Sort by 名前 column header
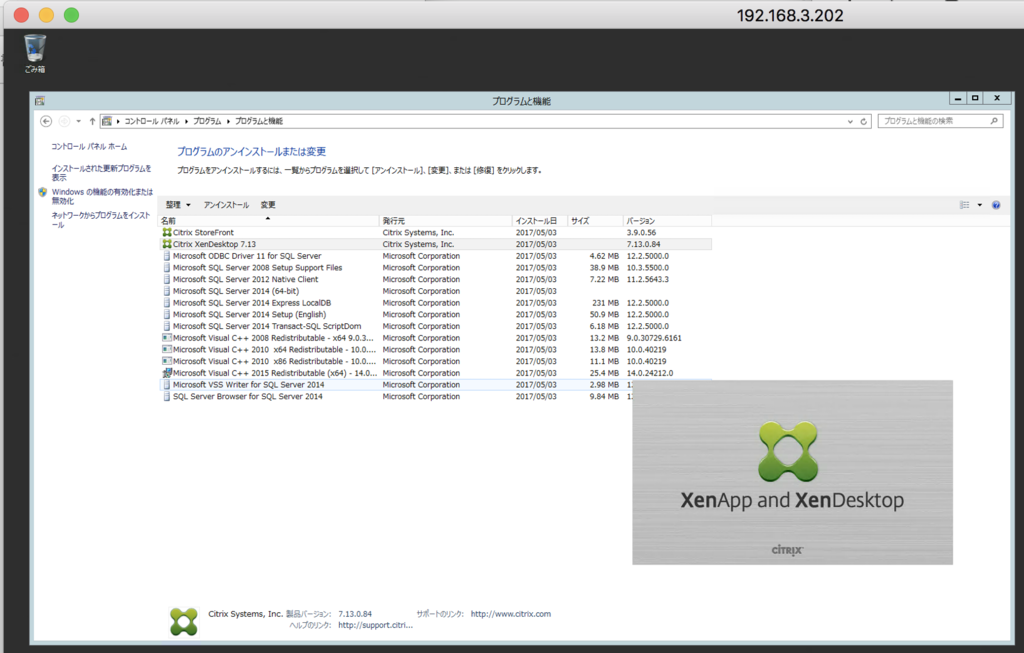 click(x=268, y=221)
